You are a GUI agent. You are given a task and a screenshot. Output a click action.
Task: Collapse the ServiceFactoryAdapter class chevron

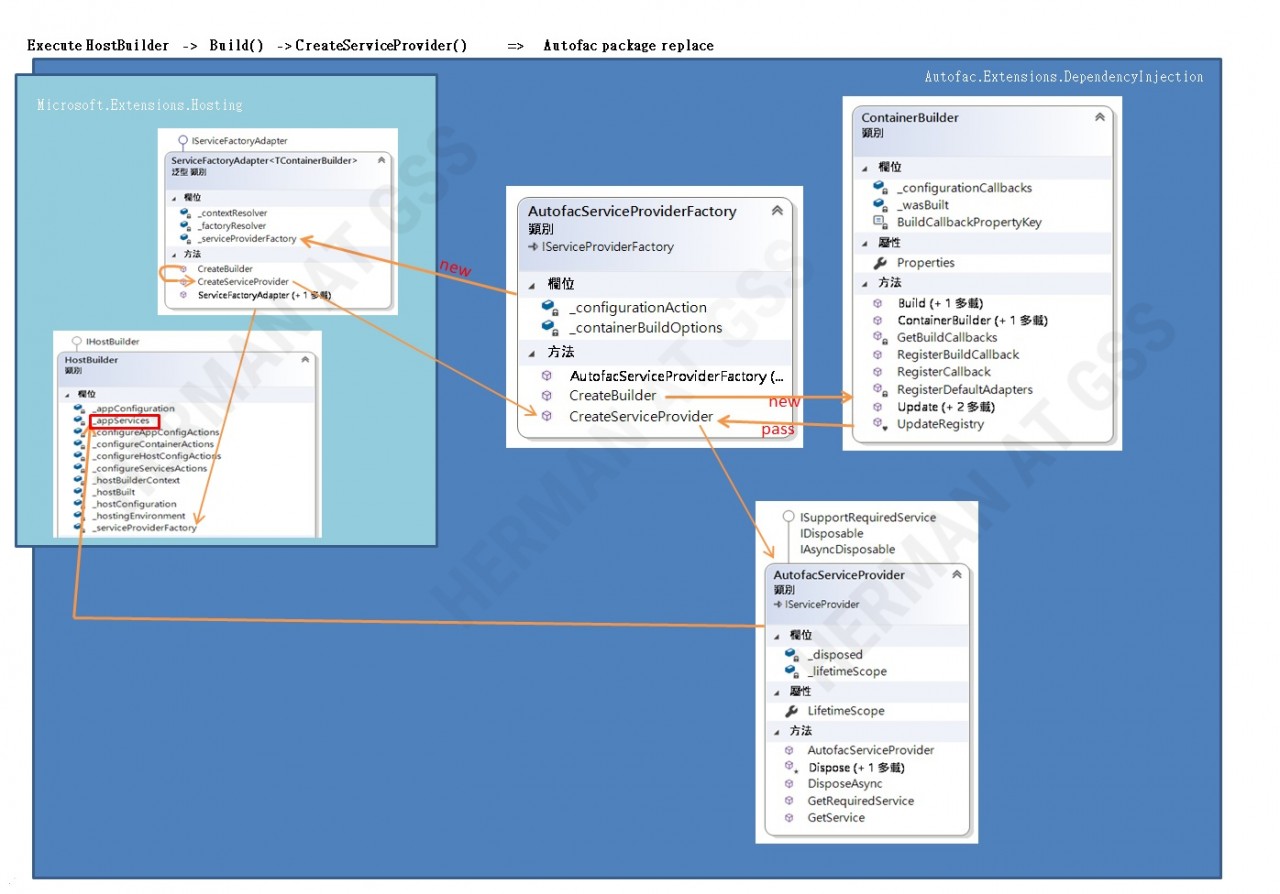pyautogui.click(x=381, y=160)
